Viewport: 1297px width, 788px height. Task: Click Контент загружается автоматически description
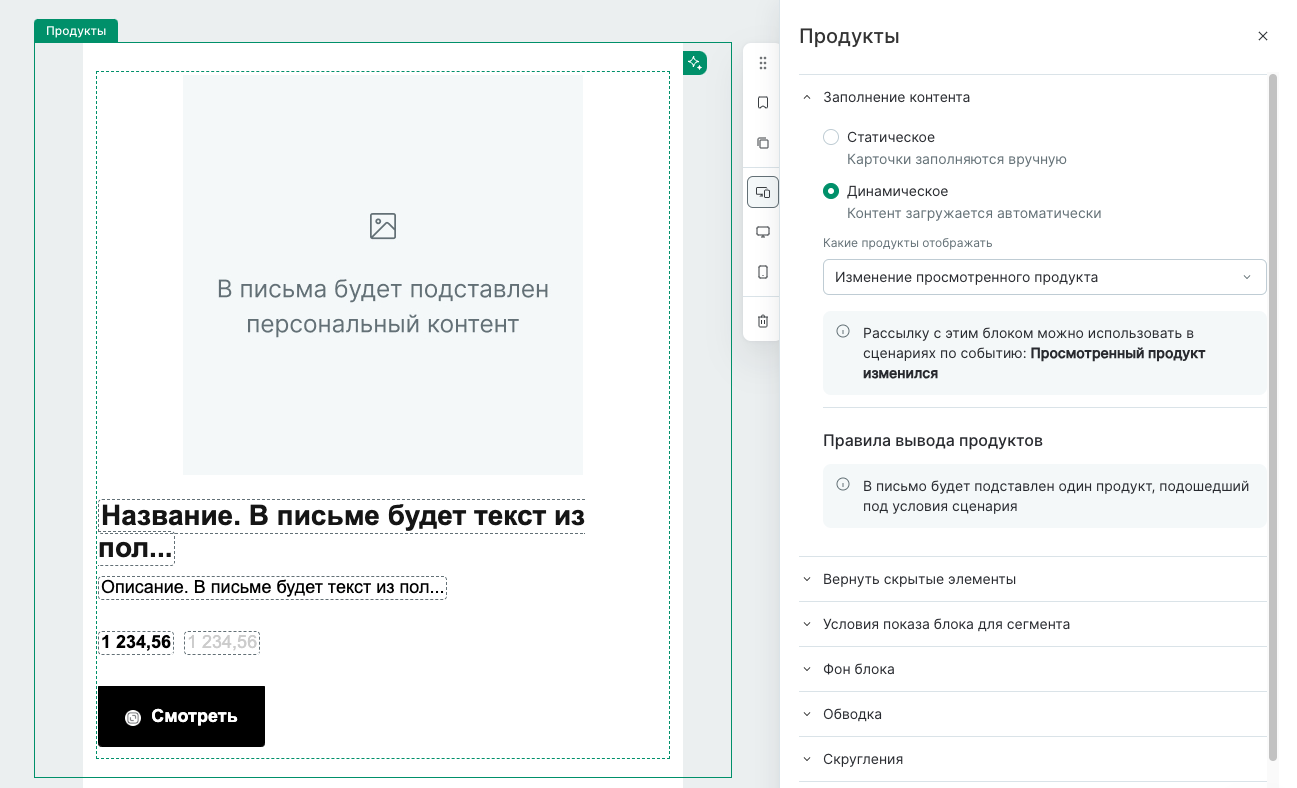[x=974, y=213]
